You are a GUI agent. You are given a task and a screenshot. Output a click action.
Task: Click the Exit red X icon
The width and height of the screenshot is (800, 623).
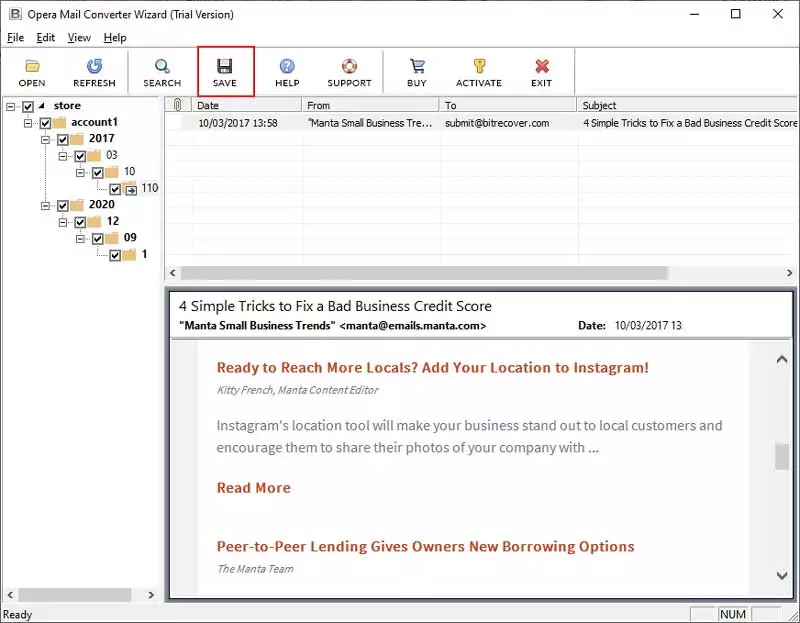pos(541,72)
